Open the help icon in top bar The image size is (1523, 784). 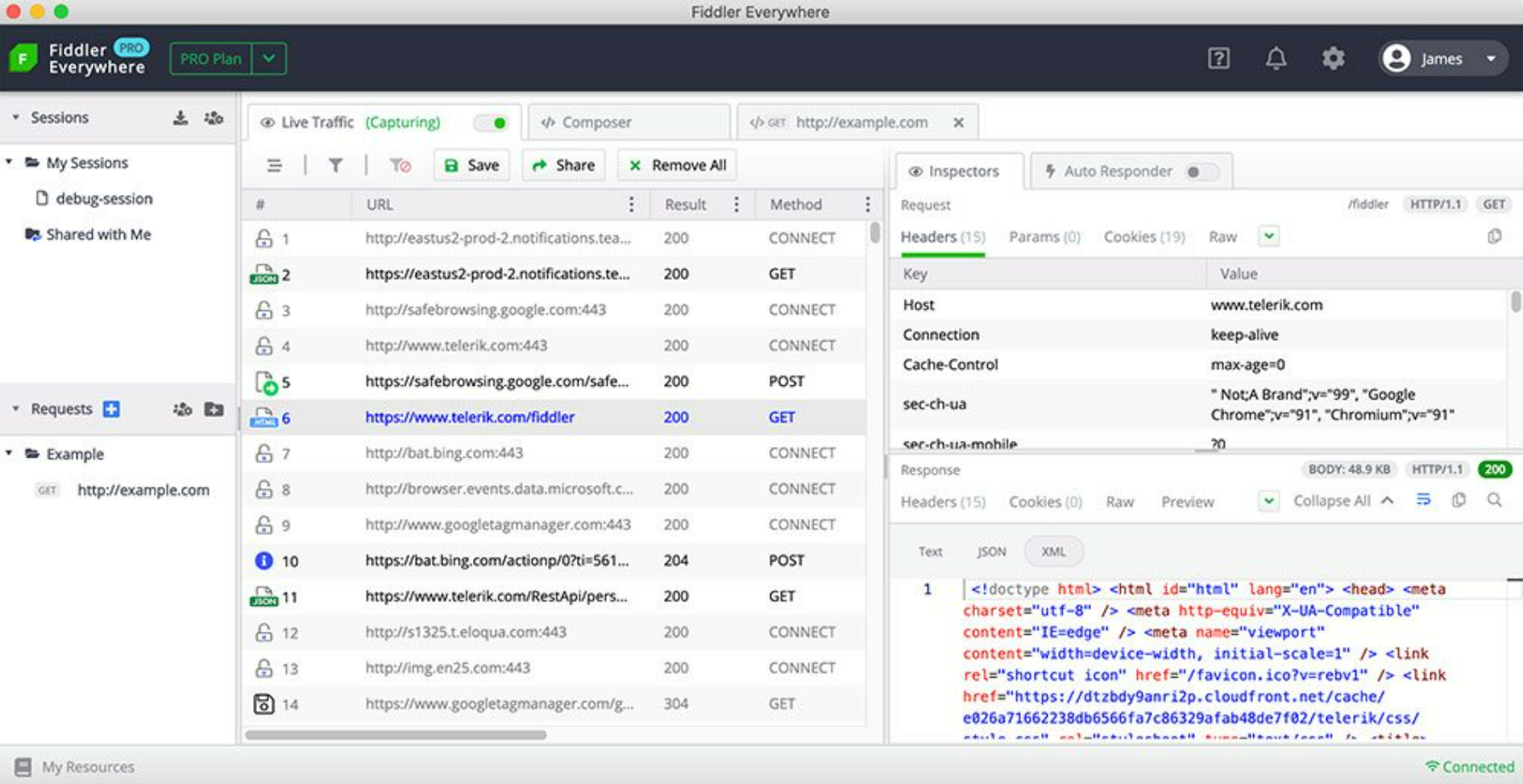point(1218,58)
